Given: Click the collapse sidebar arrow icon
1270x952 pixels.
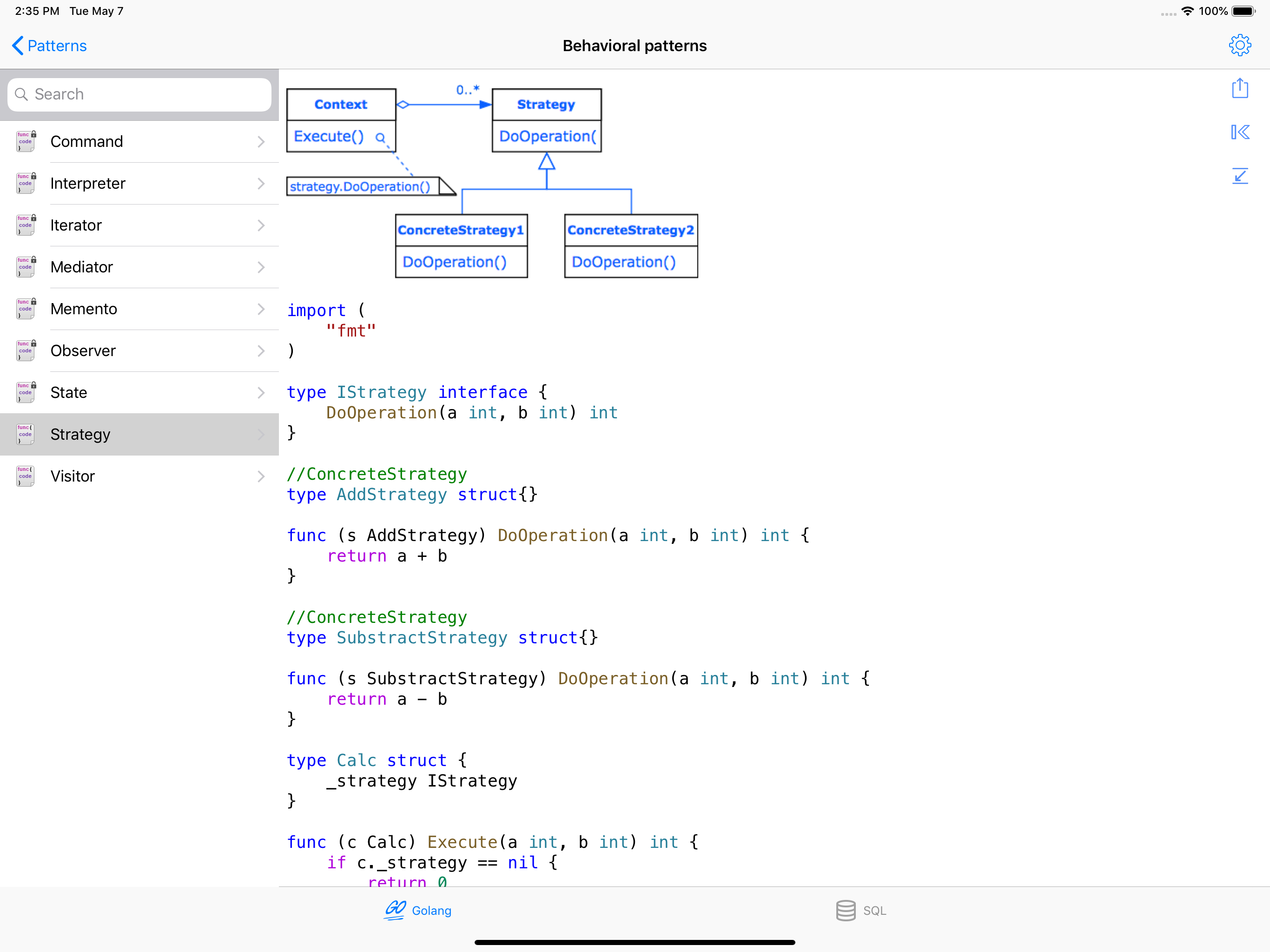Looking at the screenshot, I should 1240,132.
